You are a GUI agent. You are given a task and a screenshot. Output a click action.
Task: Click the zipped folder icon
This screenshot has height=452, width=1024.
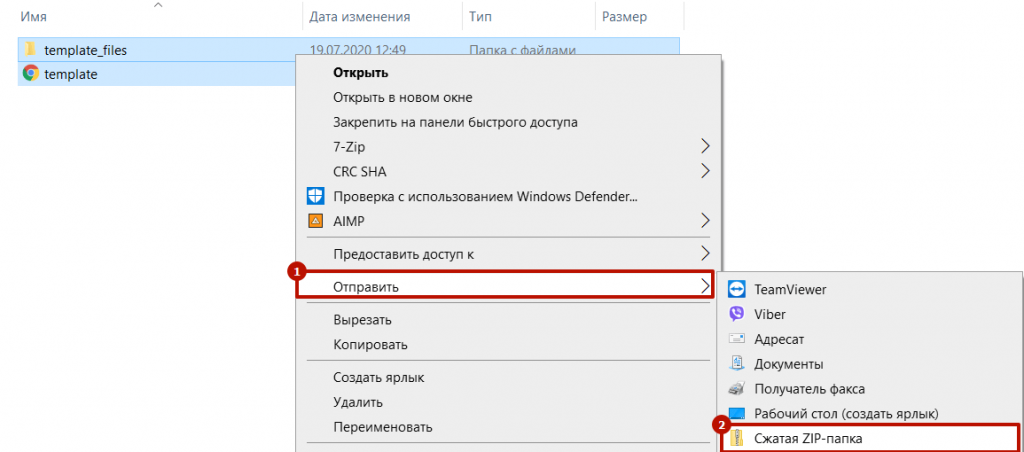737,438
